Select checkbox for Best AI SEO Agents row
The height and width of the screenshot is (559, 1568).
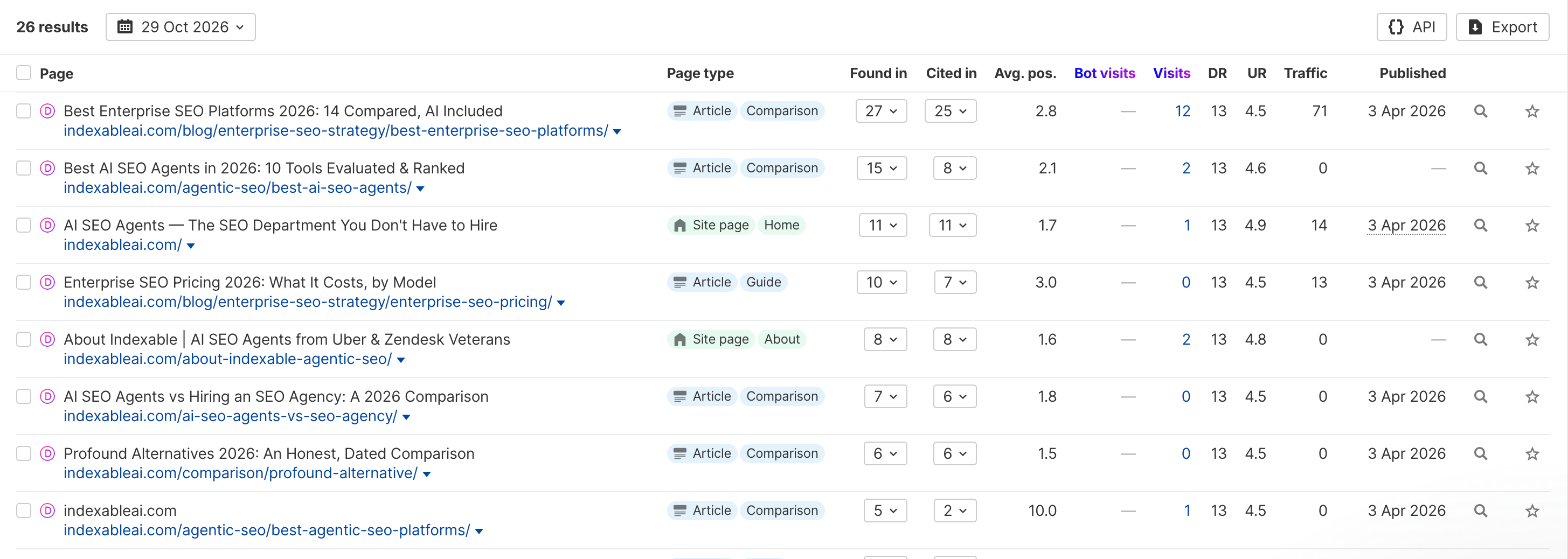[x=24, y=168]
